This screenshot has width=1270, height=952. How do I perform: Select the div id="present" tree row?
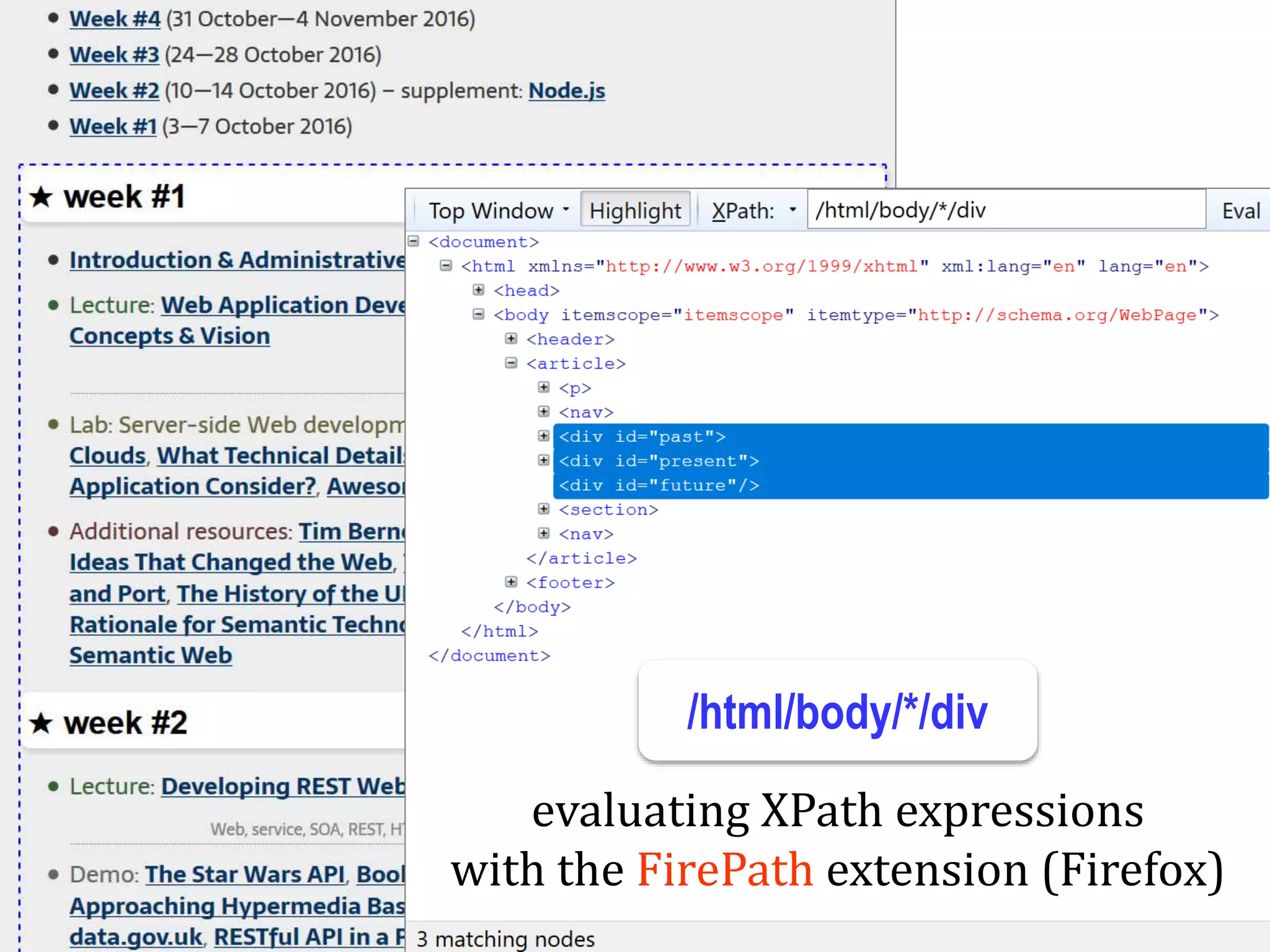click(910, 461)
